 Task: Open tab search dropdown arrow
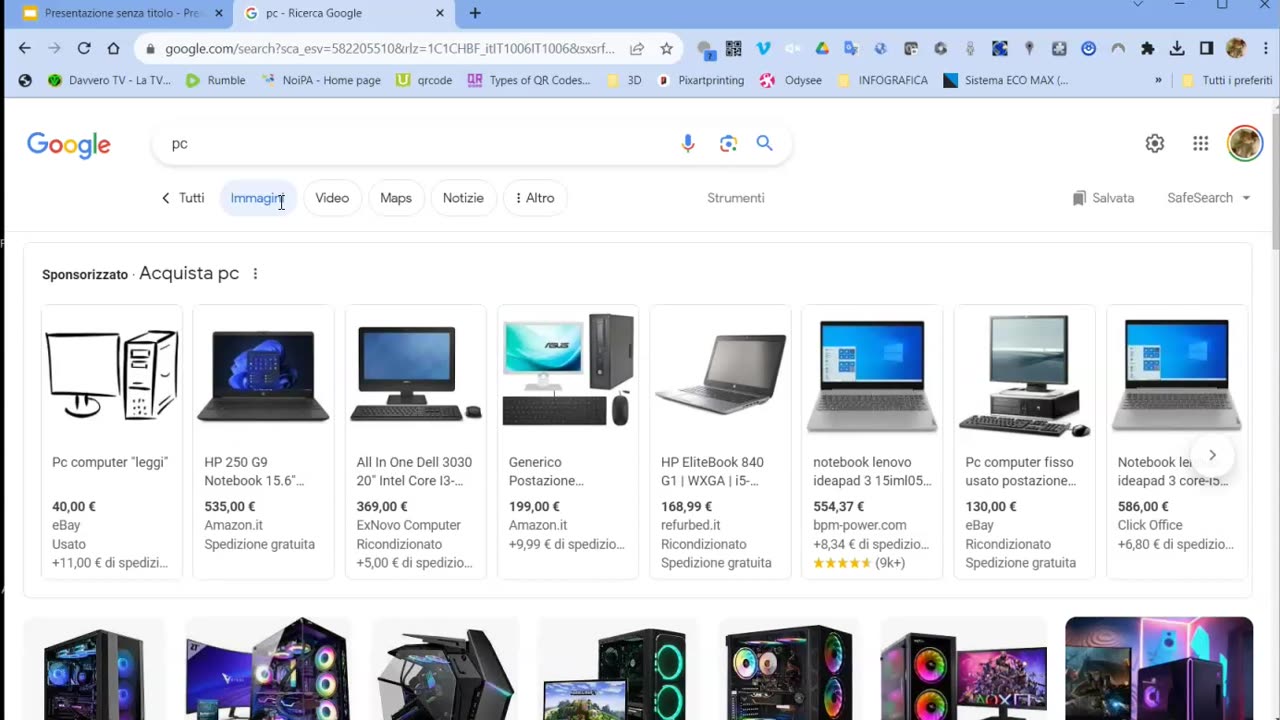[x=1137, y=5]
